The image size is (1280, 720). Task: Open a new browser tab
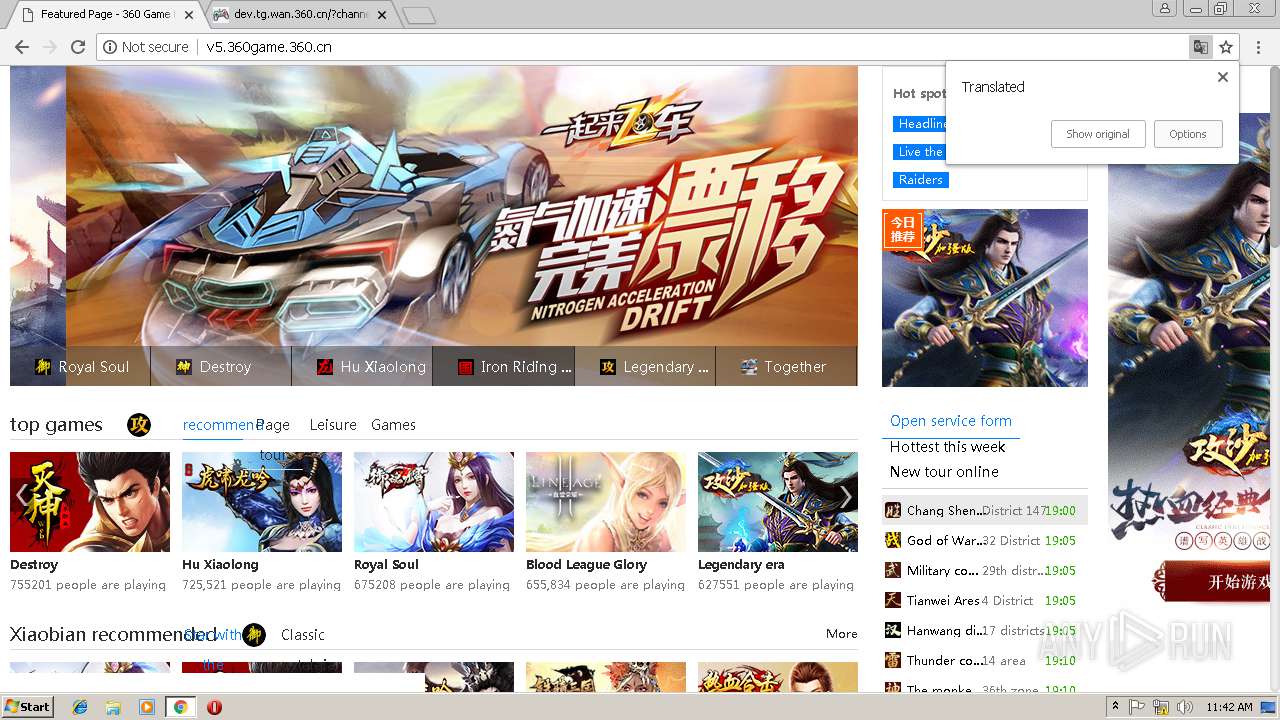coord(418,15)
